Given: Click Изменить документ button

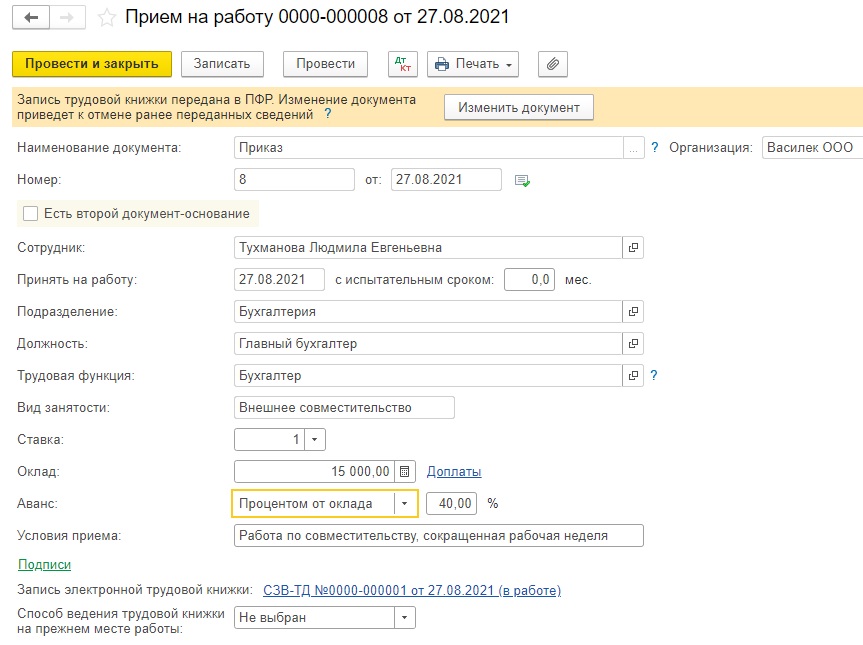Looking at the screenshot, I should [518, 107].
